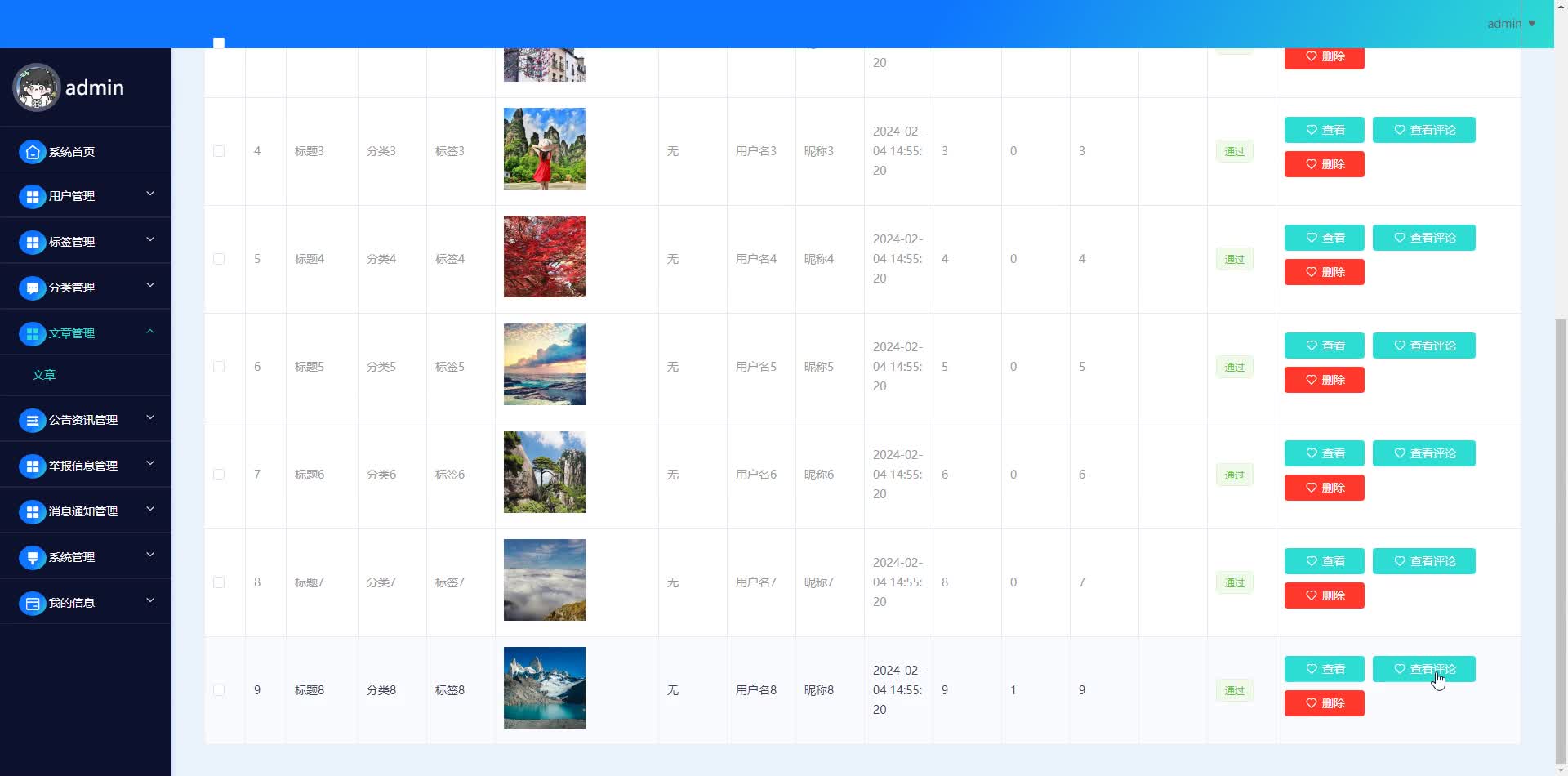View the 标题4 article with 查看
This screenshot has height=776, width=1568.
point(1325,238)
